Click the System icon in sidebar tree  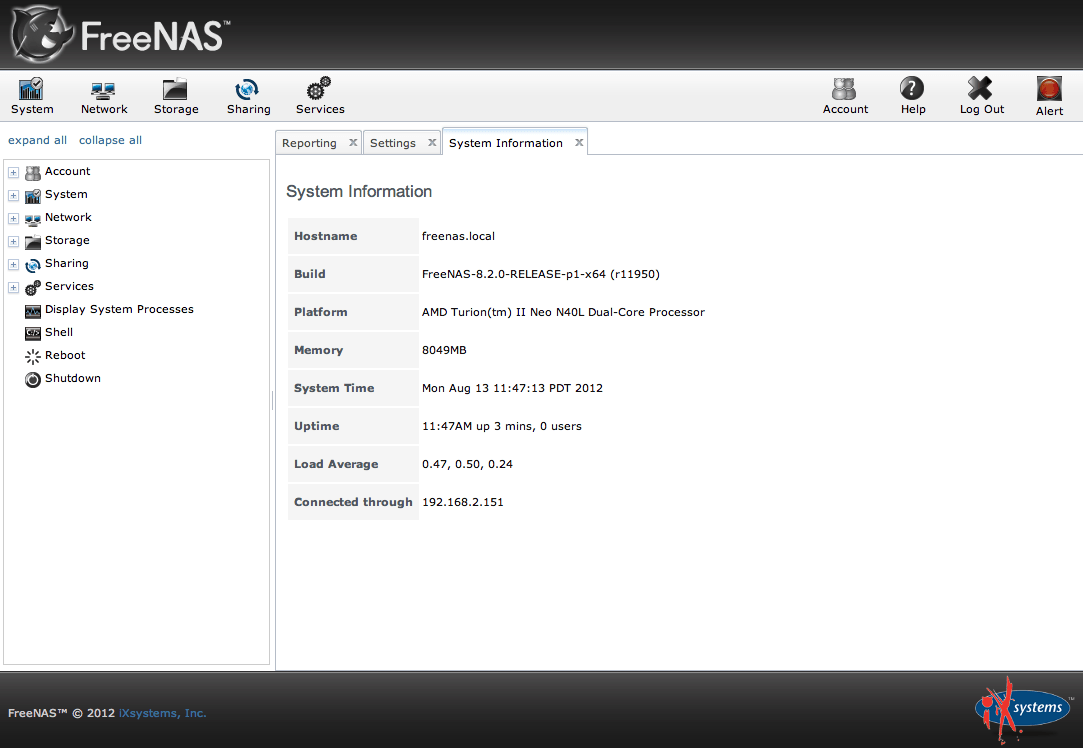pos(32,196)
